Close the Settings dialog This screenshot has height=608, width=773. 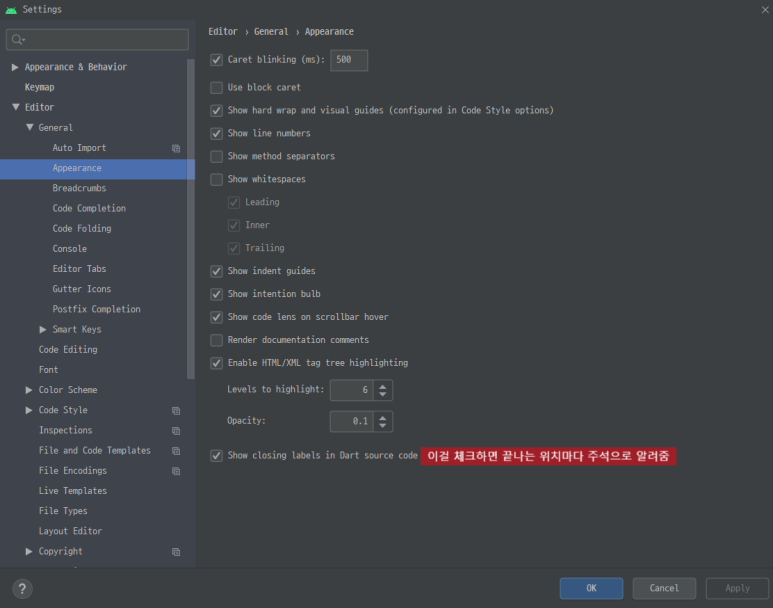765,9
